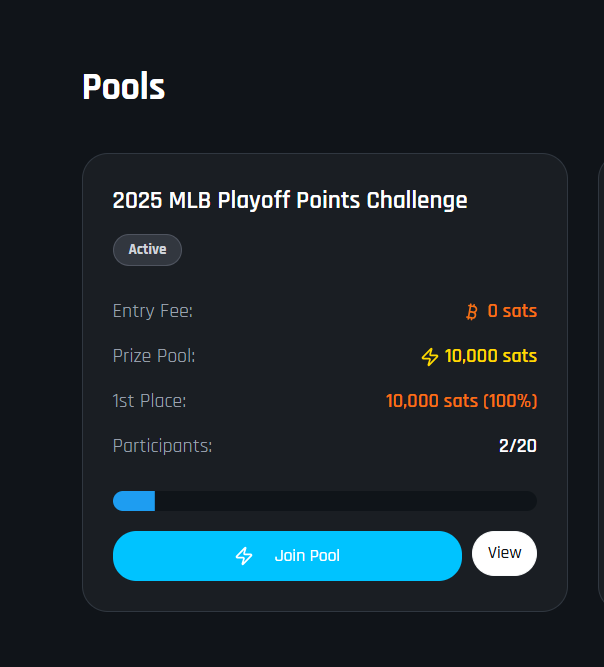Click the 10,000 sats (100%) first place value
Image resolution: width=604 pixels, height=667 pixels.
[x=462, y=401]
